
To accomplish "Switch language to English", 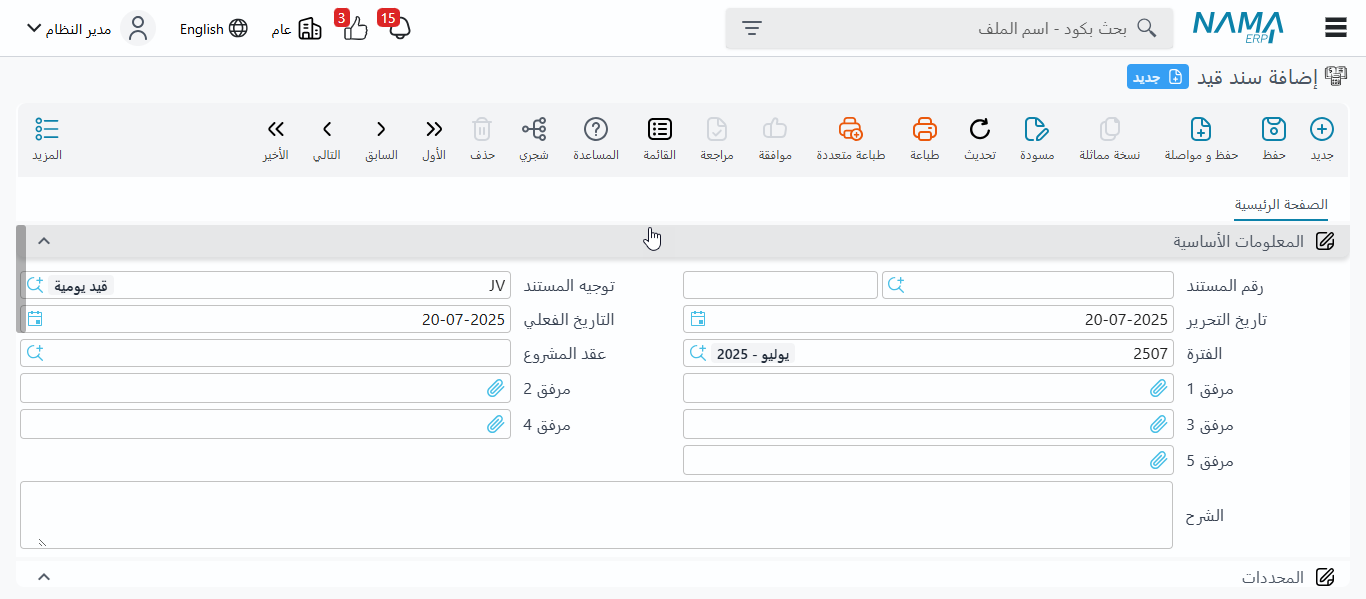I will (x=213, y=29).
